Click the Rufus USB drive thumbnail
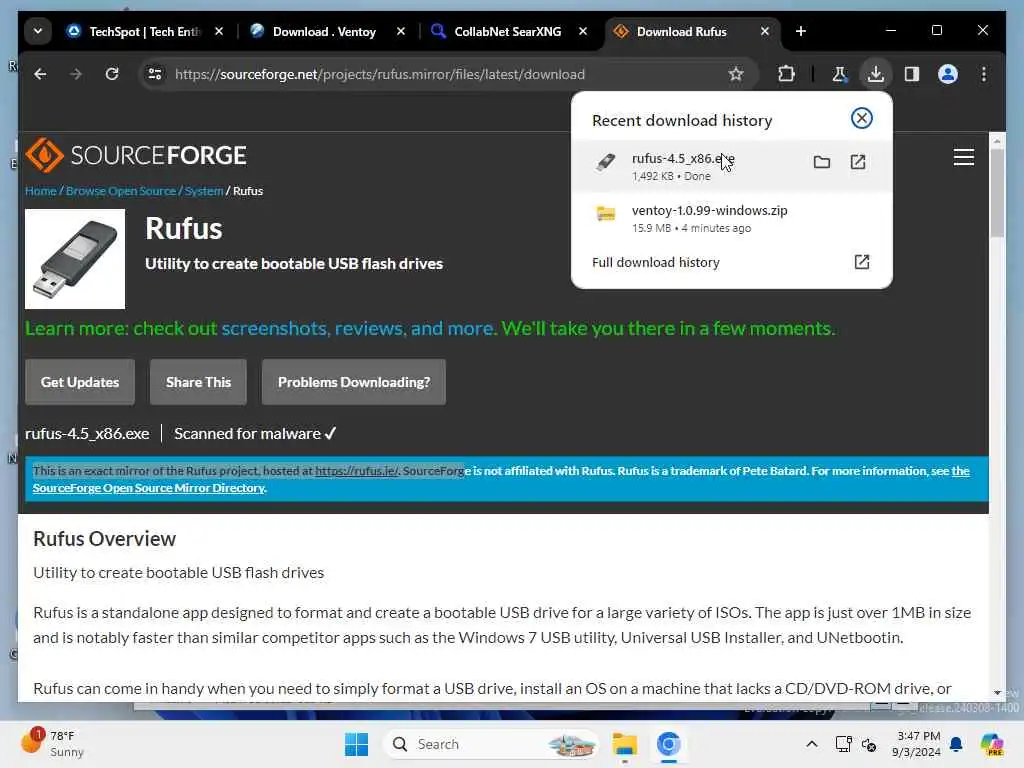The width and height of the screenshot is (1024, 768). click(75, 259)
